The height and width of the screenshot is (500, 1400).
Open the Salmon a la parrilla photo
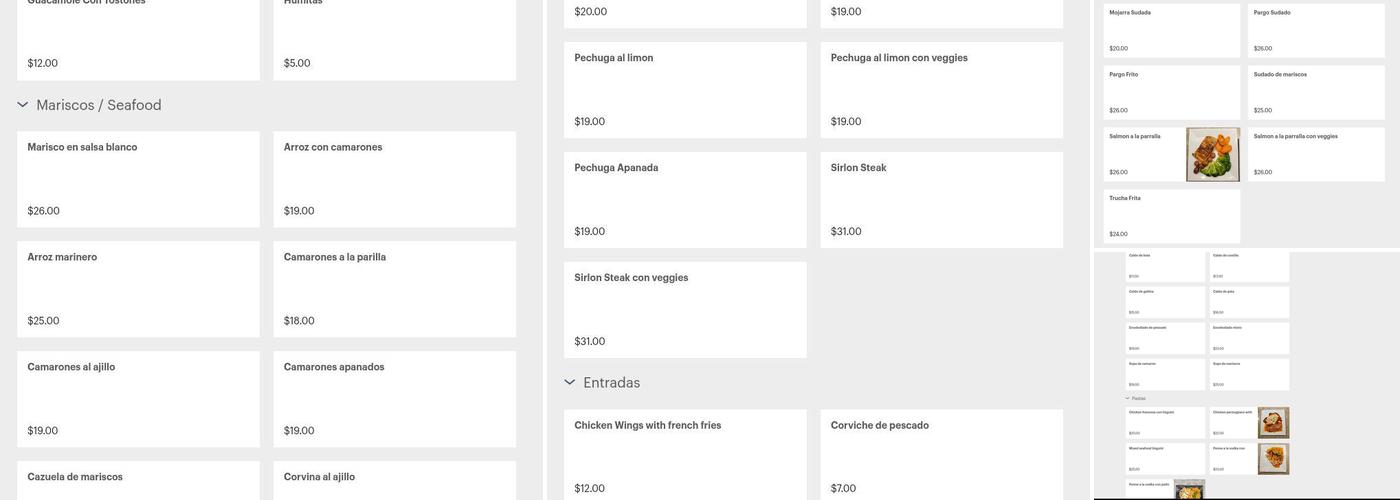[1212, 154]
